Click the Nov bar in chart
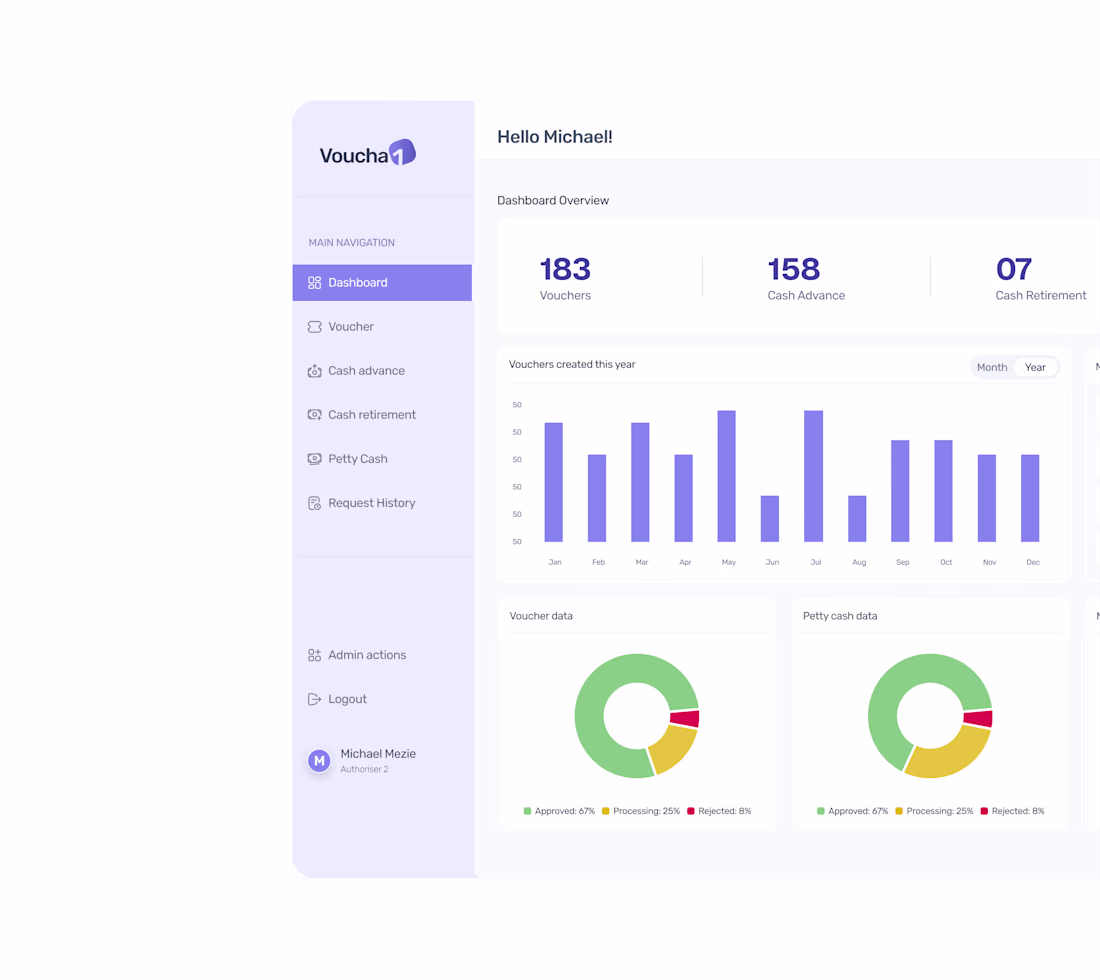 click(986, 499)
